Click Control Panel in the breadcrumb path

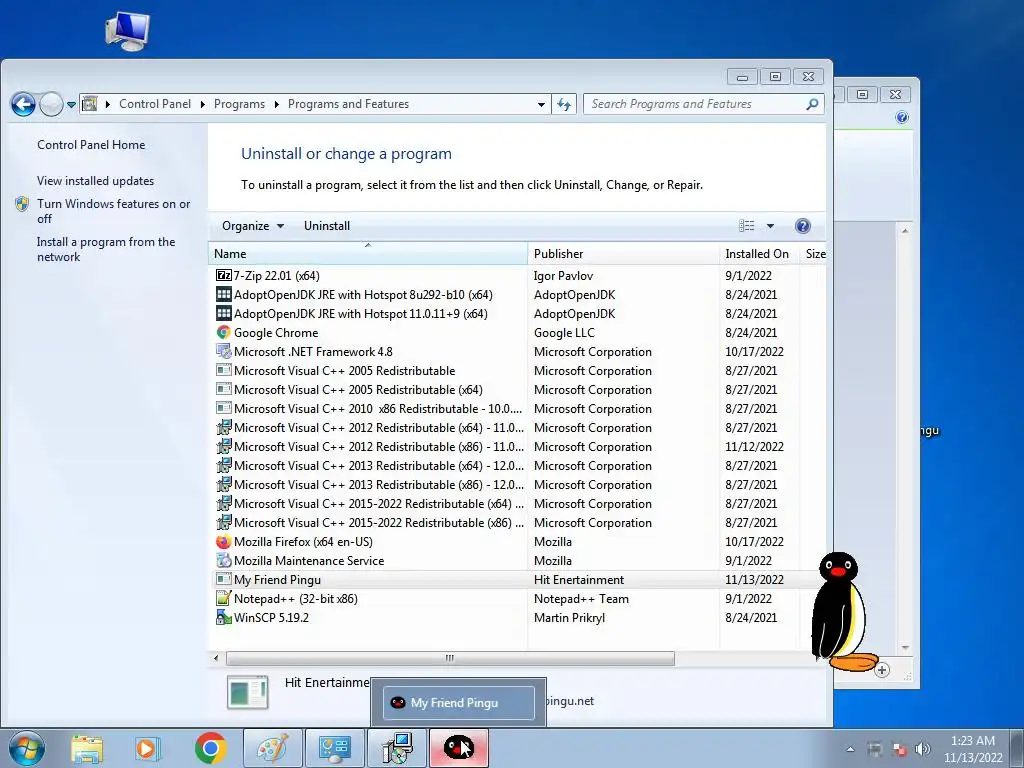coord(155,104)
